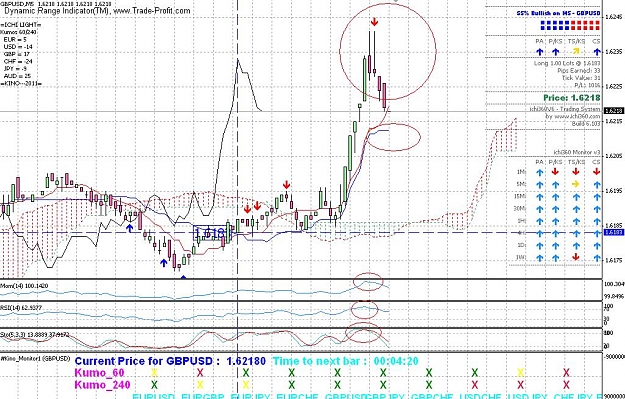This screenshot has width=625, height=399.
Task: Click the 1H row TS/KS up arrow
Action: (x=576, y=221)
